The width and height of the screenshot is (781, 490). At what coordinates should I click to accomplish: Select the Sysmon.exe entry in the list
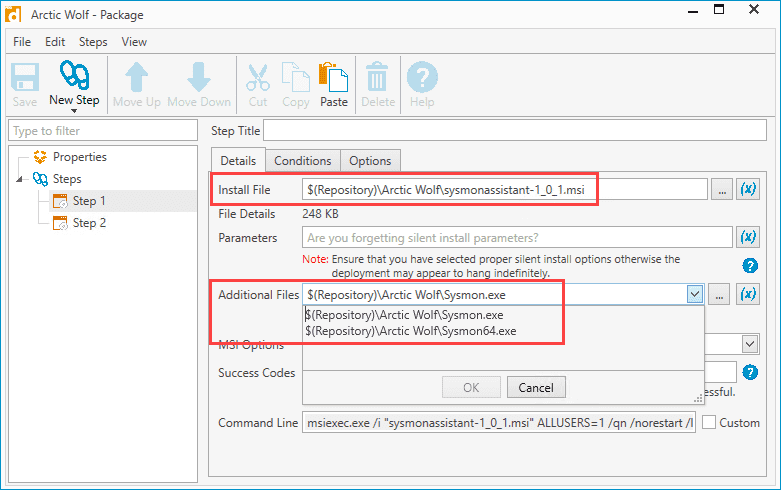tap(404, 315)
